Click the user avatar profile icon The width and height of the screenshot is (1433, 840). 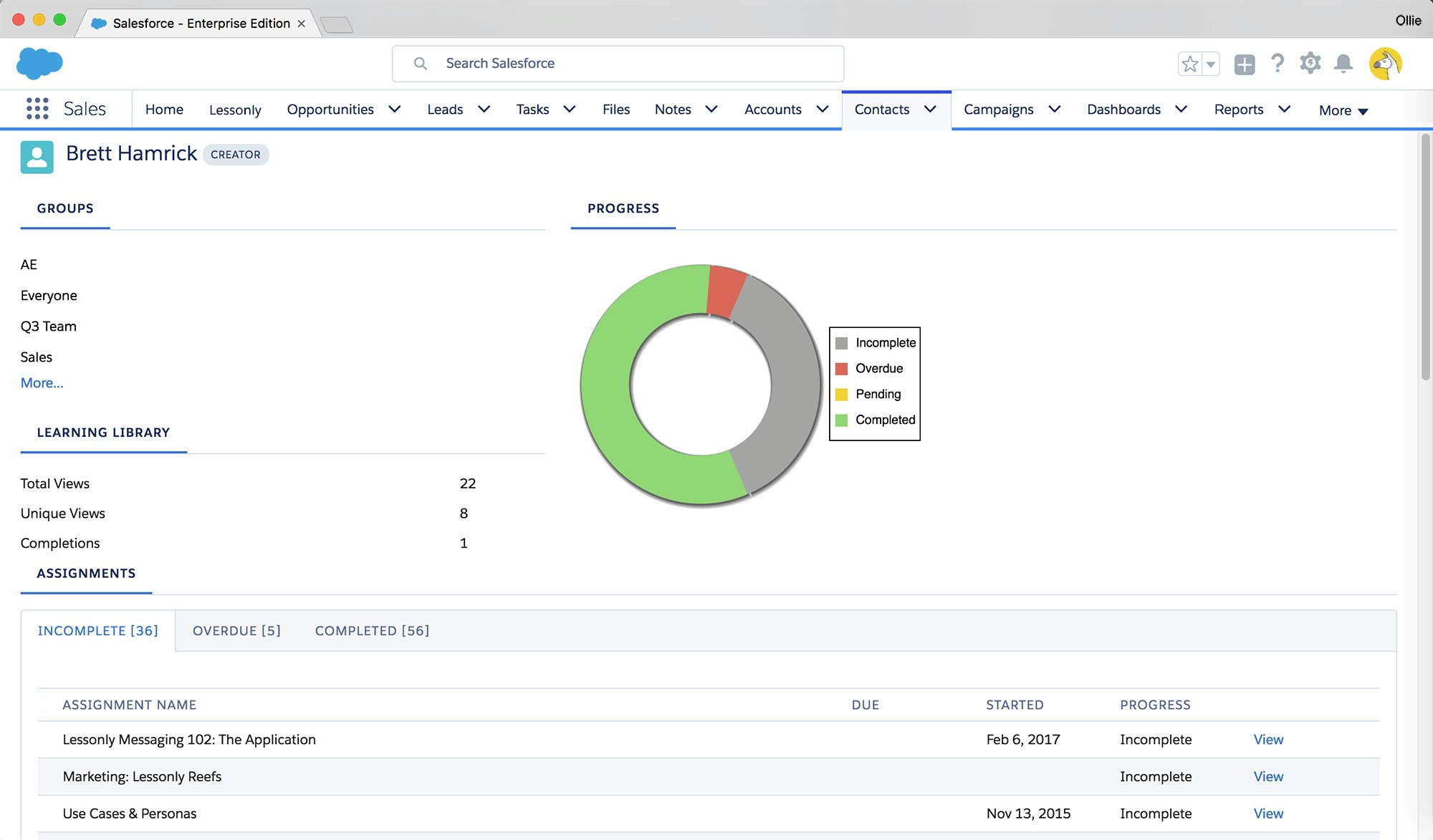click(1385, 64)
